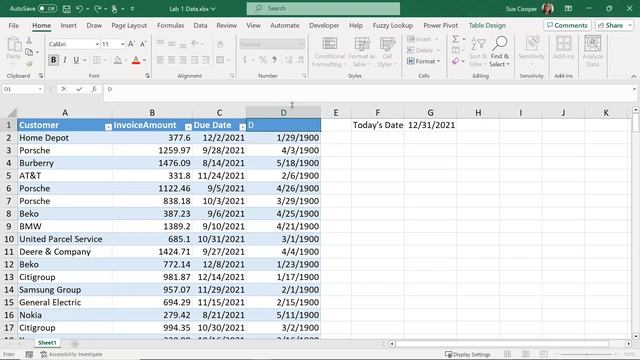Click the Undo arrow icon

80,9
